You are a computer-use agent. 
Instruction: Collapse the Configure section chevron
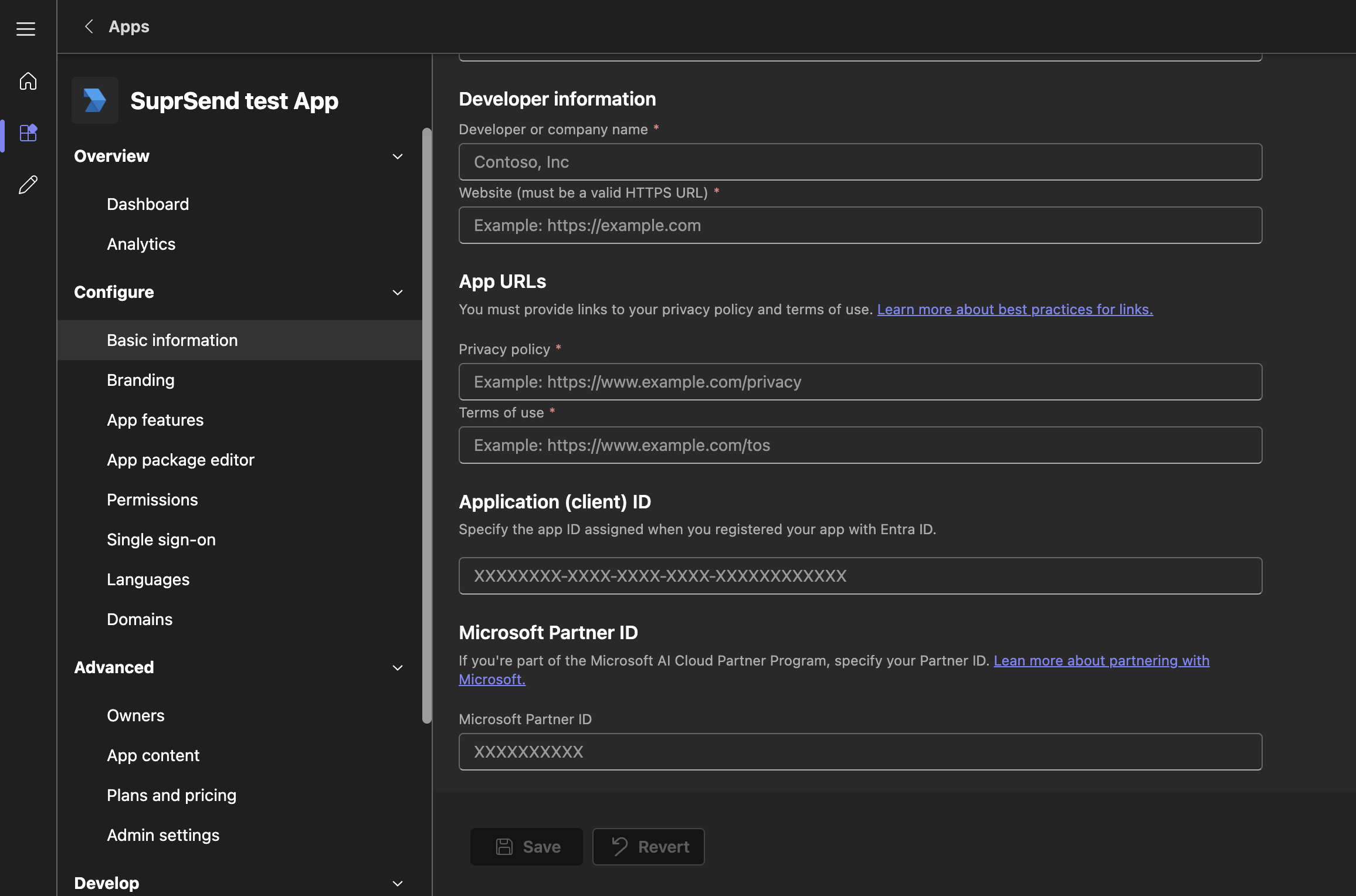coord(398,293)
